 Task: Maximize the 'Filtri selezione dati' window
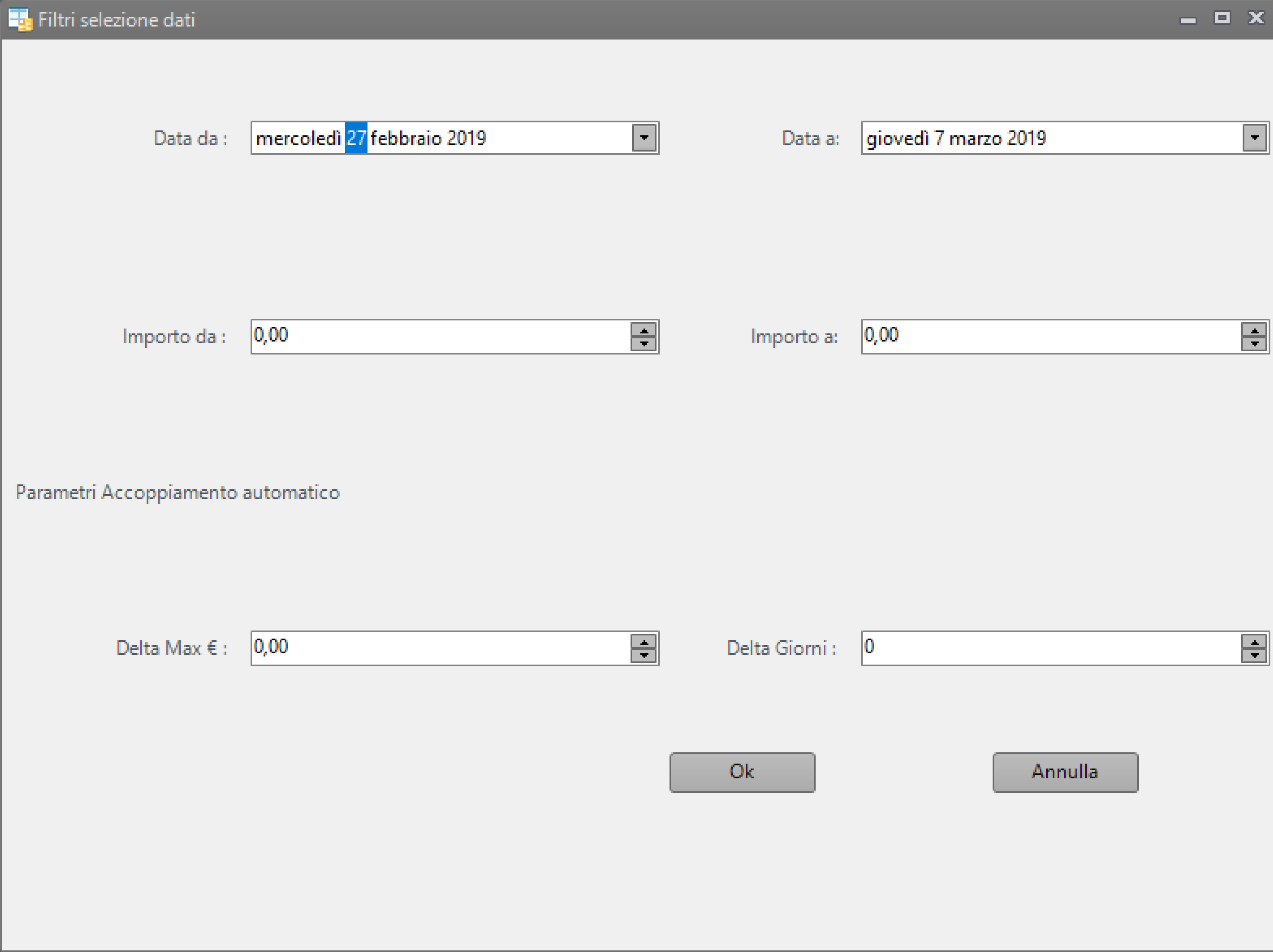pos(1222,18)
